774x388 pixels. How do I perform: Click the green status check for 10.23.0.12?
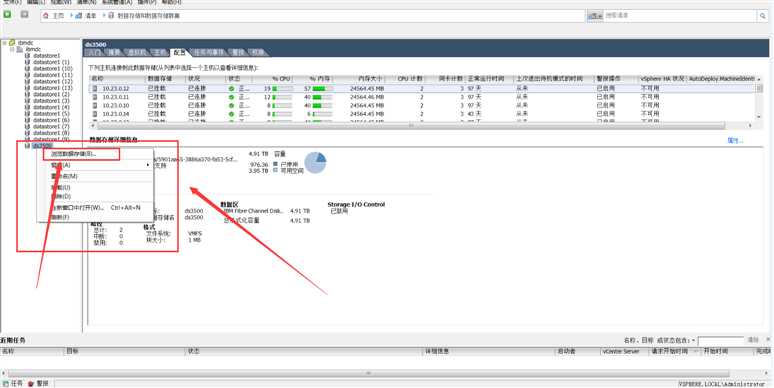[232, 89]
